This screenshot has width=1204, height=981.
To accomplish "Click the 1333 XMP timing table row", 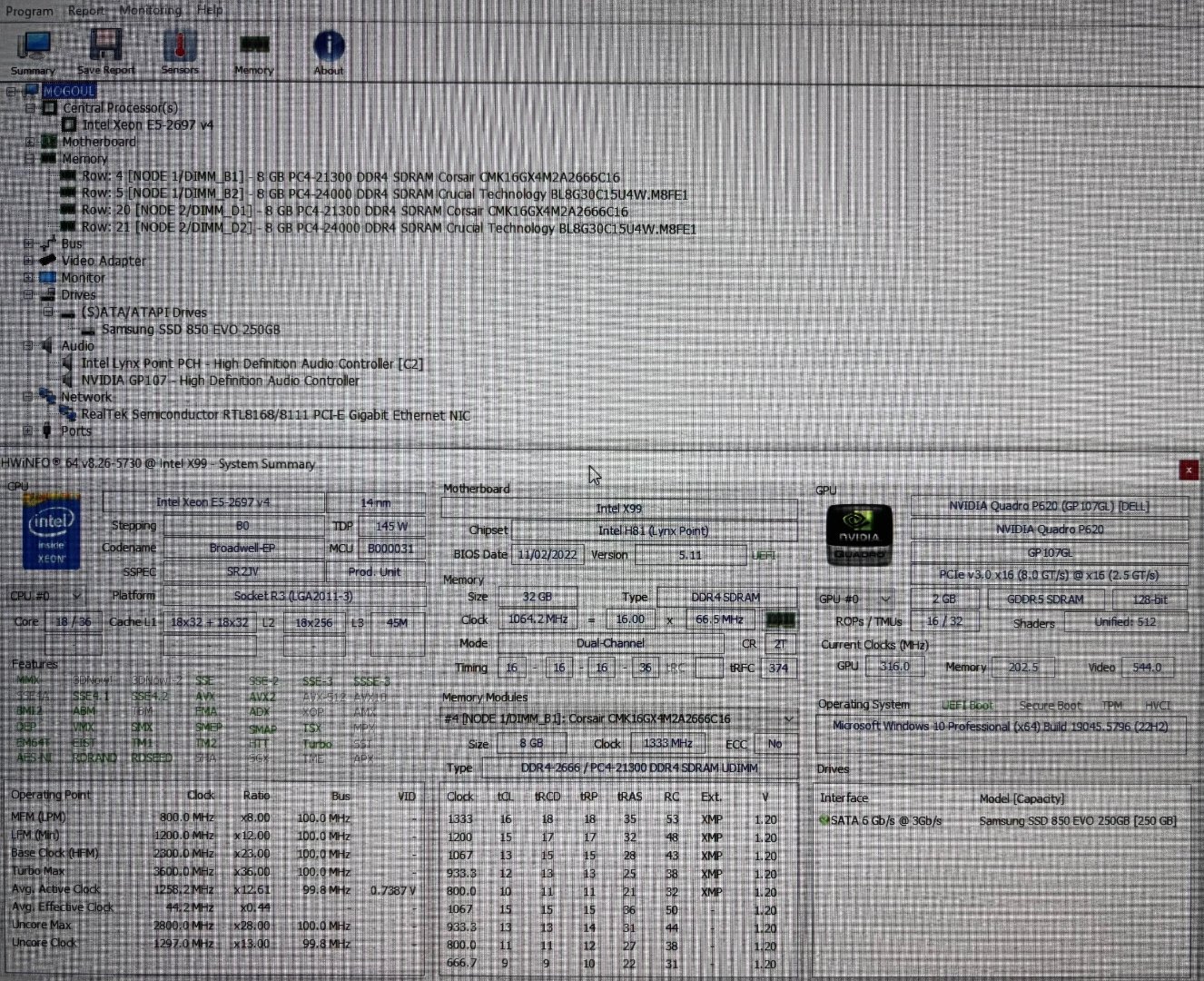I will pyautogui.click(x=613, y=819).
